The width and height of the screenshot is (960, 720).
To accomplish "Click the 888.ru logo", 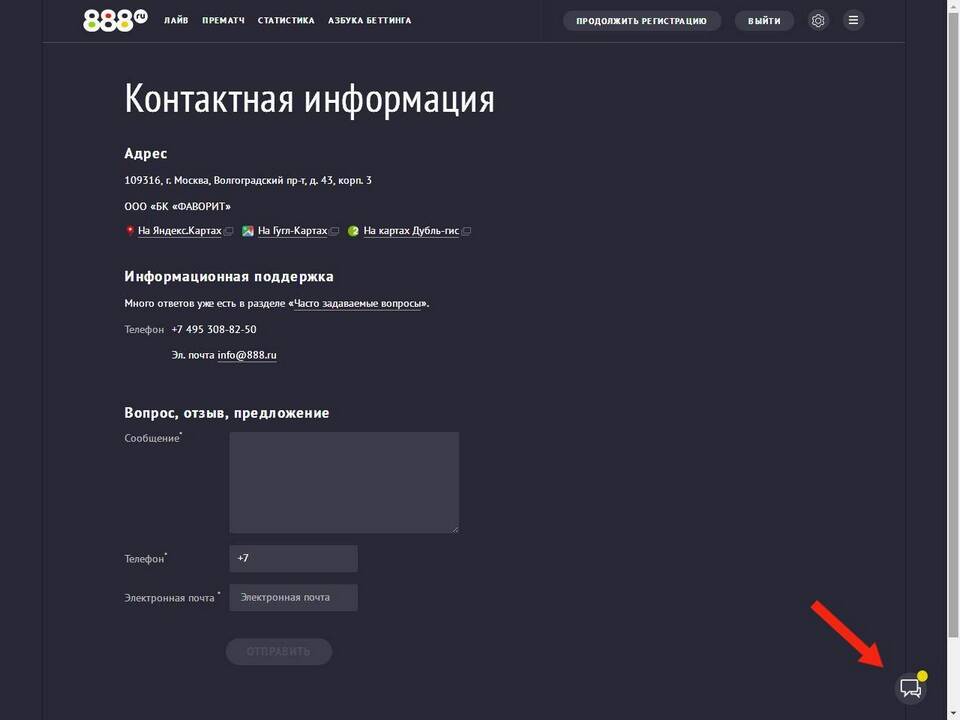I will [115, 20].
